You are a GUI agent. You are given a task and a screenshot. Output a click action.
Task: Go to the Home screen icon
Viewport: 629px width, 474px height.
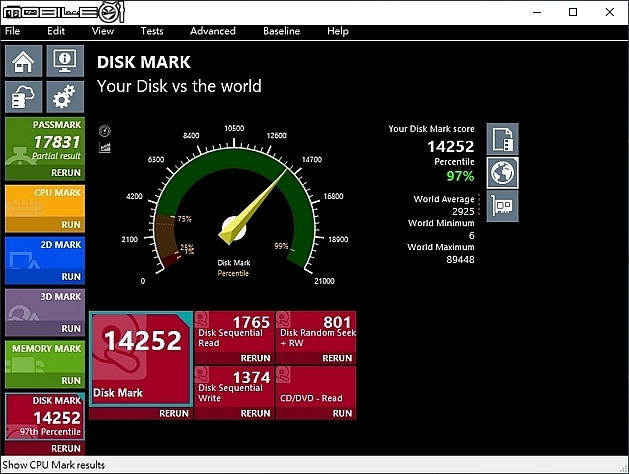(23, 61)
